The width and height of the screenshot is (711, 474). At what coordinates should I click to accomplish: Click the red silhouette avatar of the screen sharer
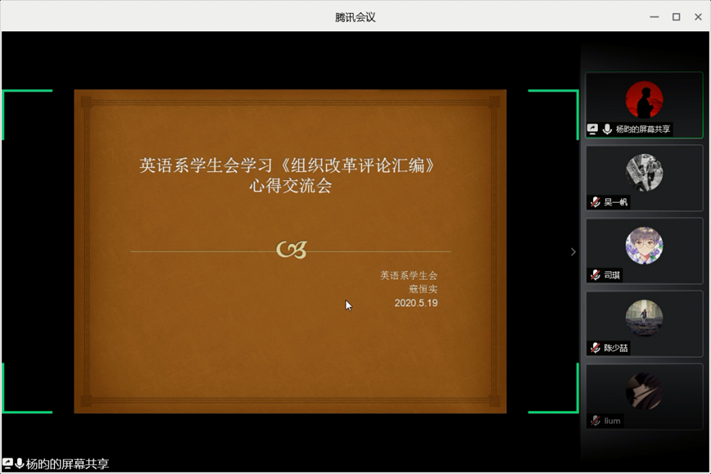644,100
